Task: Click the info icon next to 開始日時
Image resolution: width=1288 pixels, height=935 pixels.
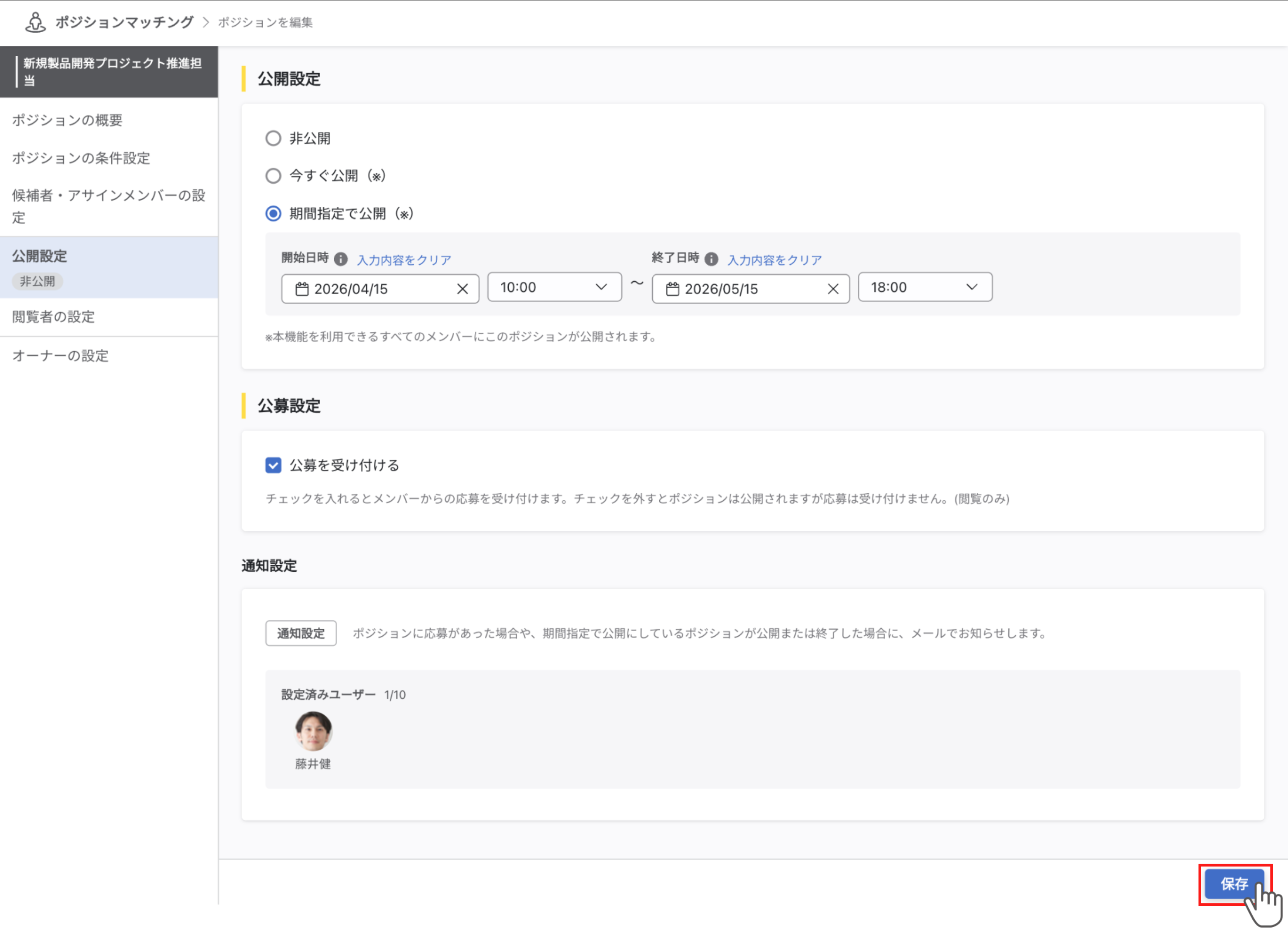Action: [341, 258]
